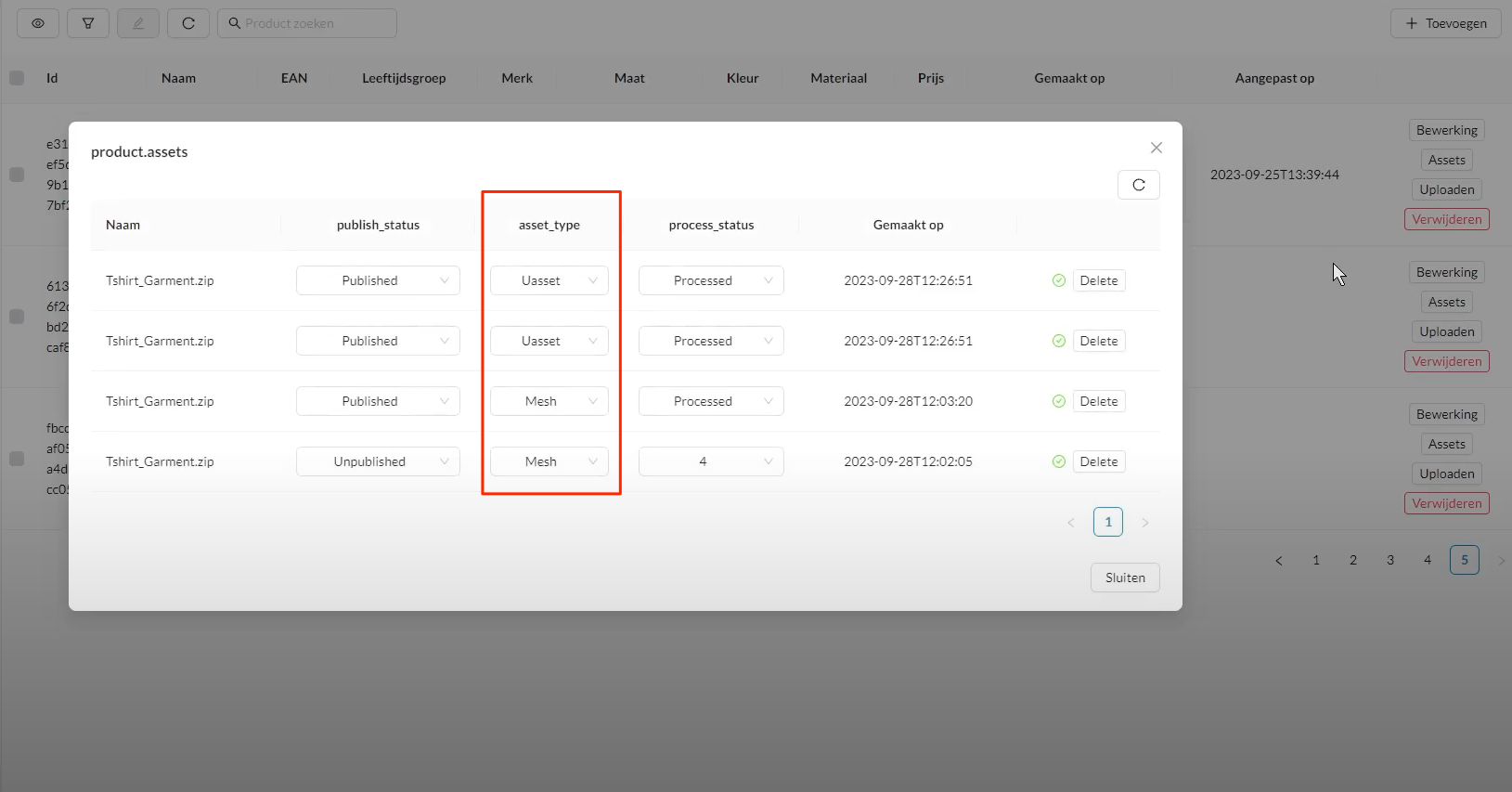Viewport: 1512px width, 792px height.
Task: Click Uploaden in third product row
Action: coord(1447,474)
